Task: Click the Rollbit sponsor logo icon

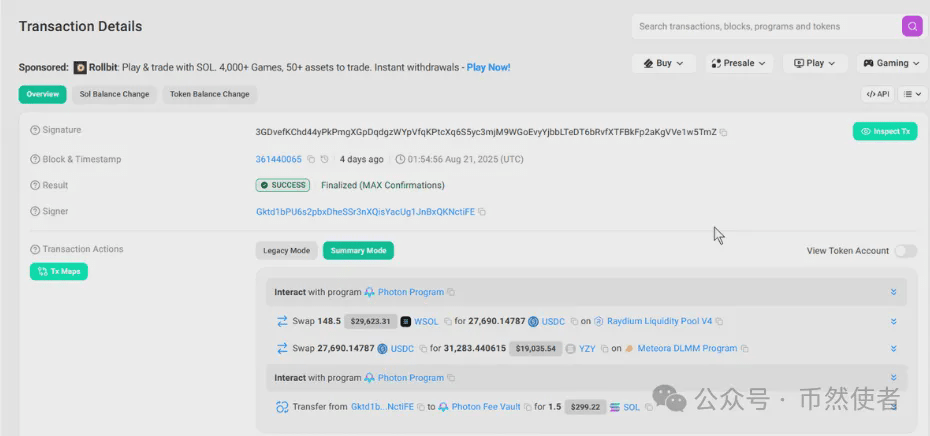Action: [x=81, y=68]
